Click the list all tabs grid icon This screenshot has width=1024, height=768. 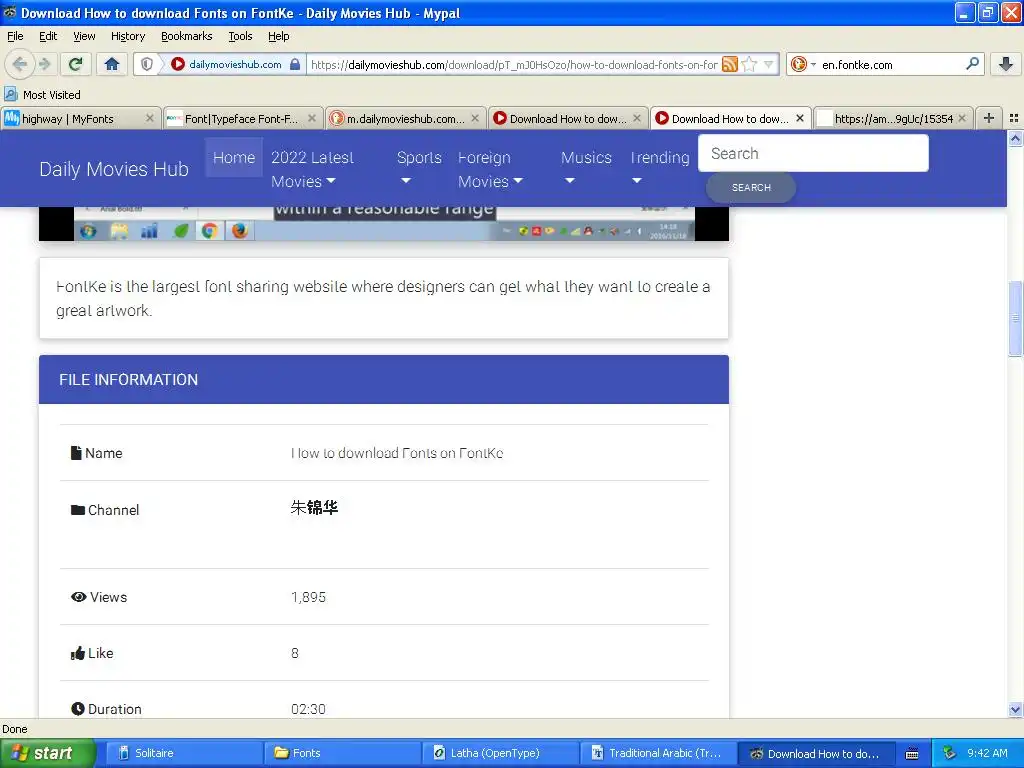[x=1014, y=118]
